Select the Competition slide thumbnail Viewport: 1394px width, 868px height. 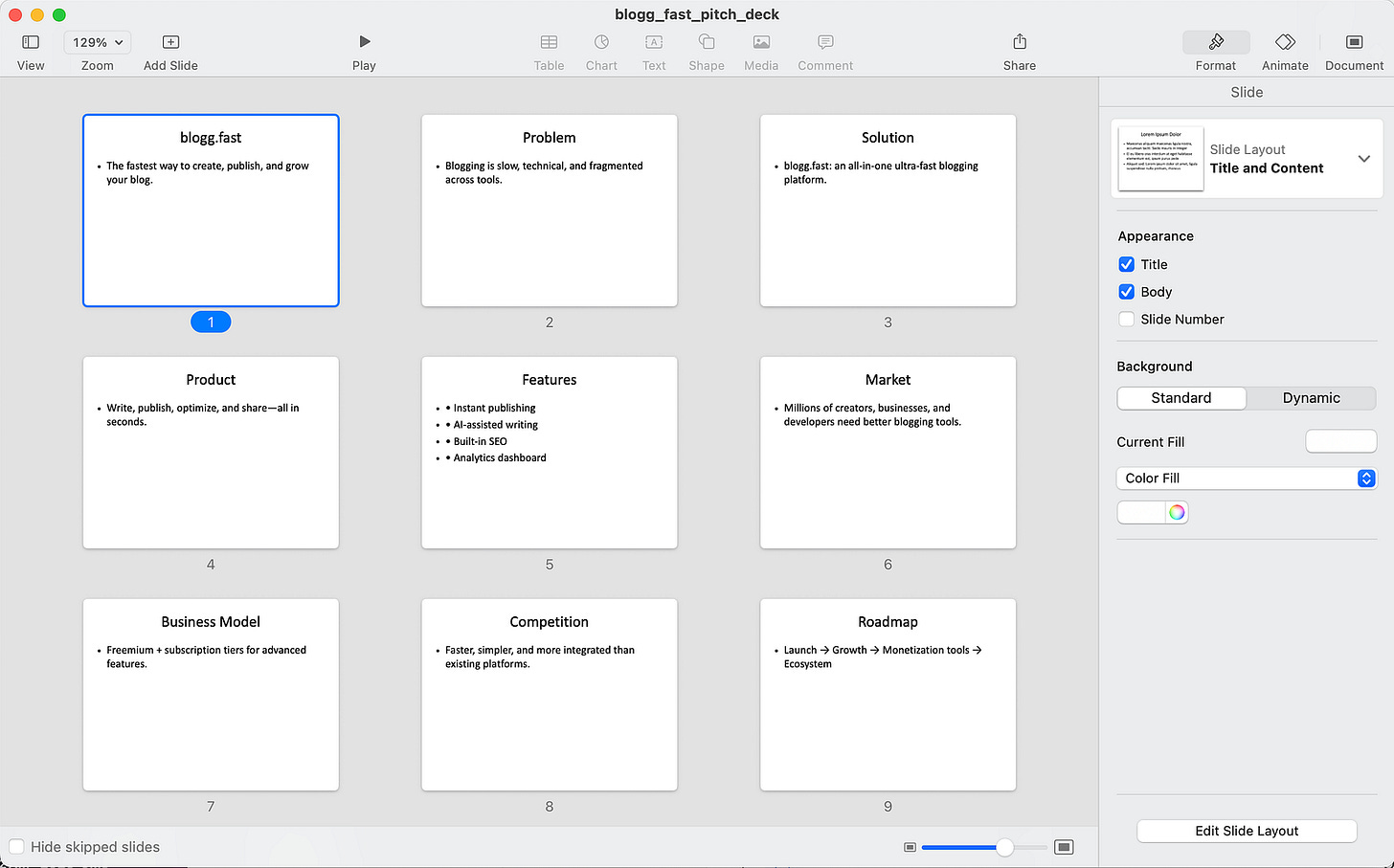pyautogui.click(x=550, y=695)
